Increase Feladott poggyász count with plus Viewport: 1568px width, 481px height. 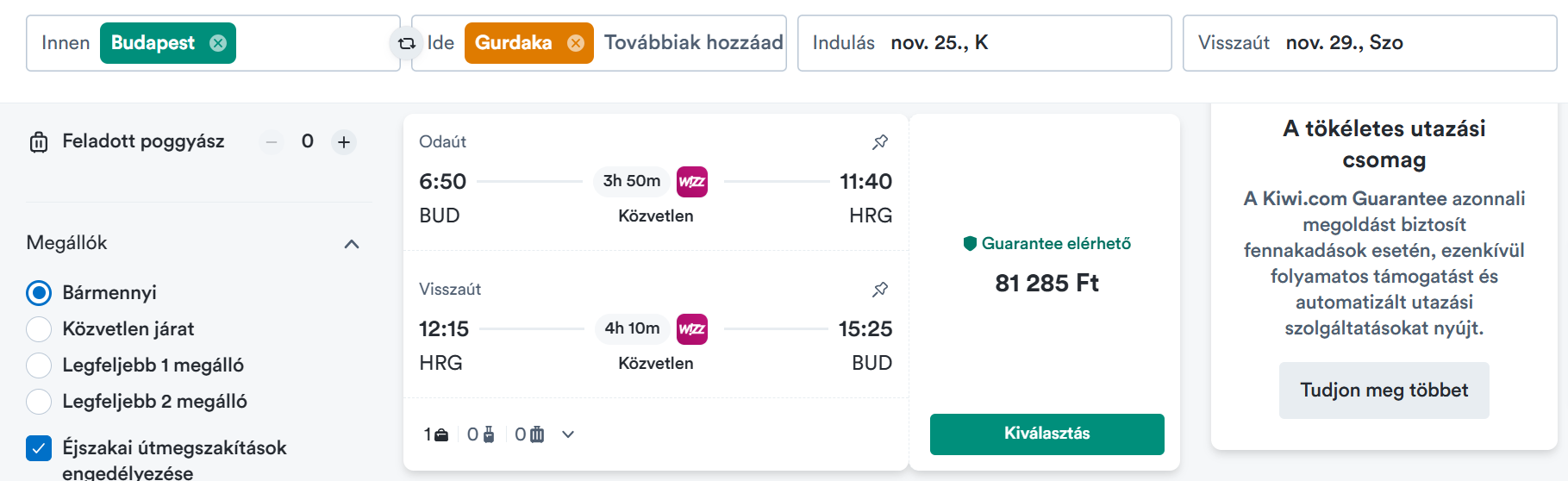pyautogui.click(x=344, y=142)
